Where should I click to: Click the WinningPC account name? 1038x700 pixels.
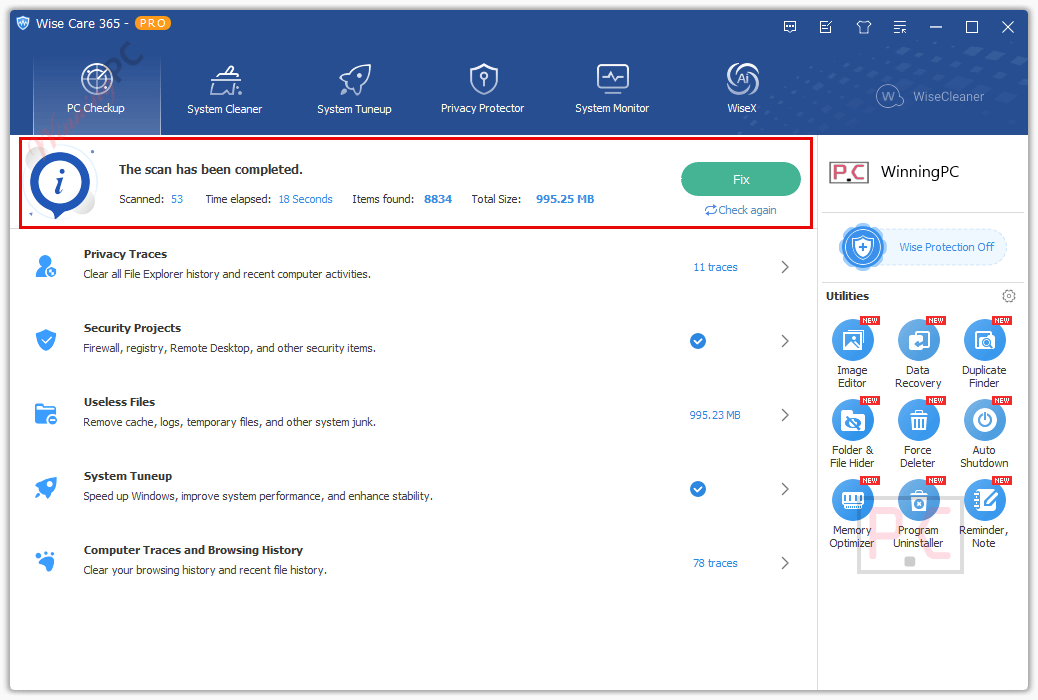(x=920, y=172)
